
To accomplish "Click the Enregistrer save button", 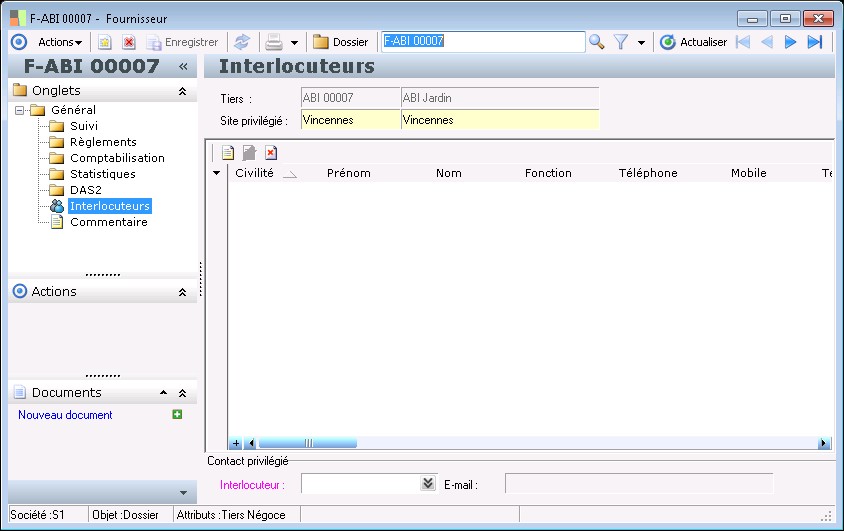I will click(183, 42).
